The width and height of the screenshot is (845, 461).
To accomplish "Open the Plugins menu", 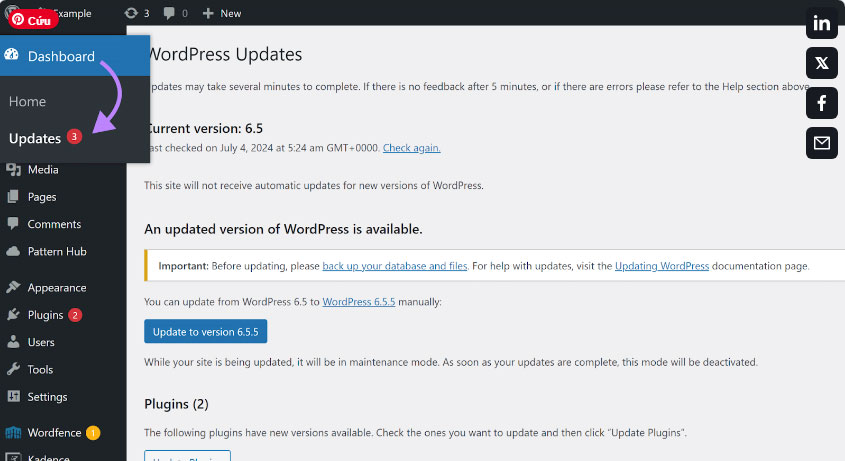I will pyautogui.click(x=45, y=315).
